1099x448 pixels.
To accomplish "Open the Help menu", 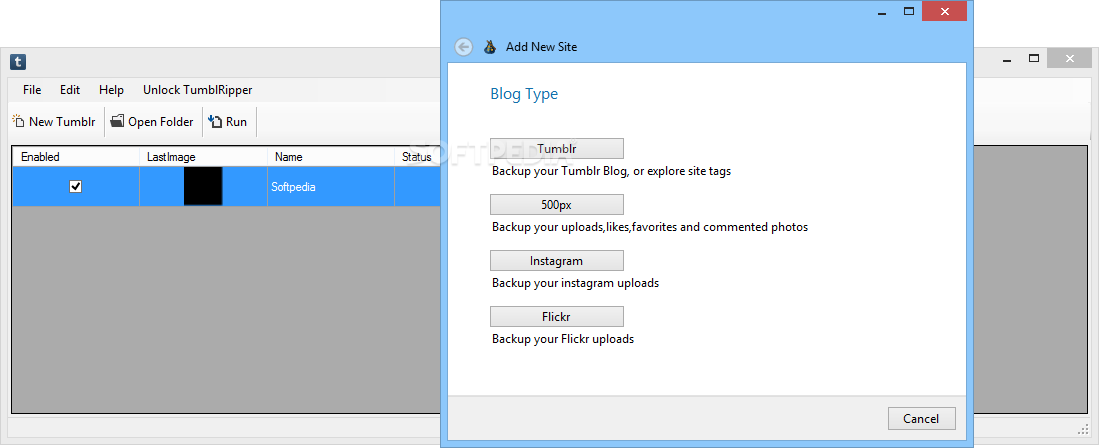I will (111, 90).
